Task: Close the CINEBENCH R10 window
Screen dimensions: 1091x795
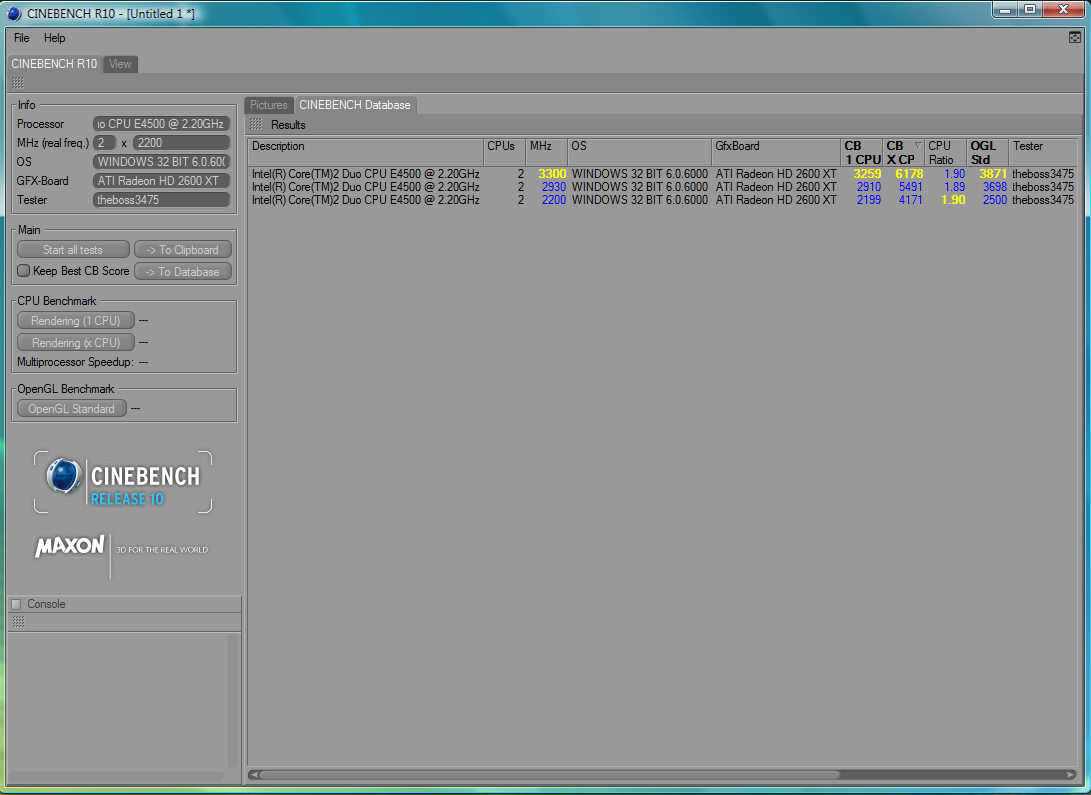Action: coord(1064,9)
